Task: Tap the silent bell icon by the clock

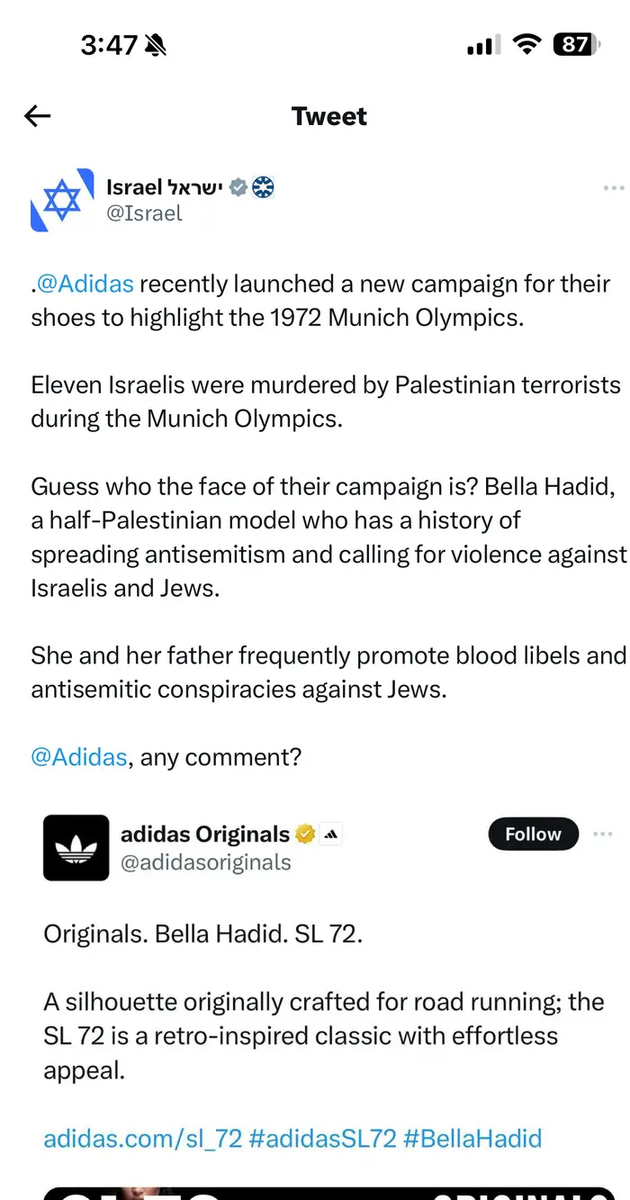Action: coord(155,45)
